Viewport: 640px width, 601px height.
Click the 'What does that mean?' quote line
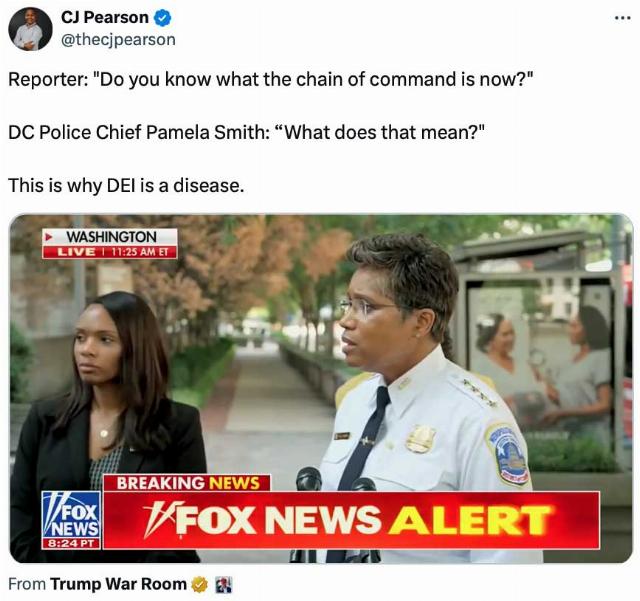(x=247, y=133)
